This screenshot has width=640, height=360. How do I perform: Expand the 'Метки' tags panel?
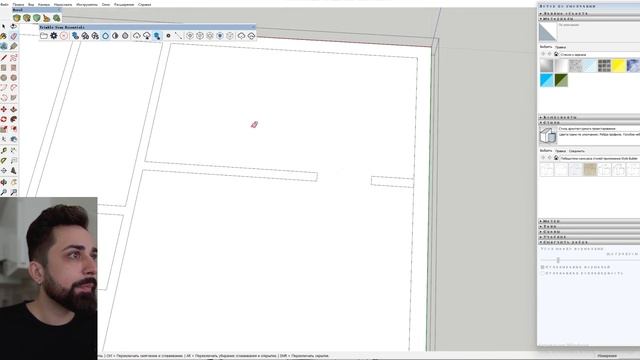[x=588, y=221]
